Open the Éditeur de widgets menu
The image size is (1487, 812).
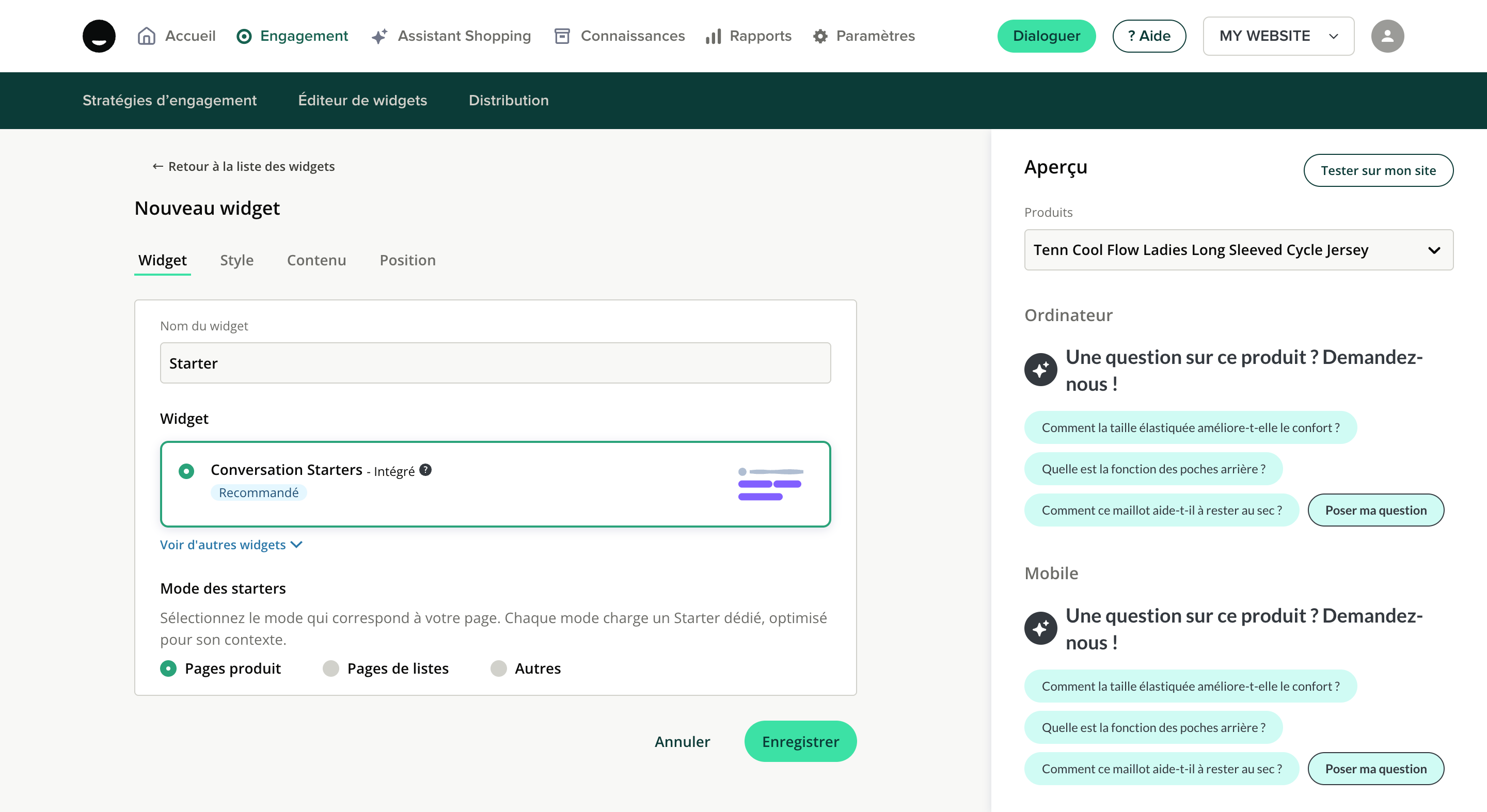pos(362,101)
